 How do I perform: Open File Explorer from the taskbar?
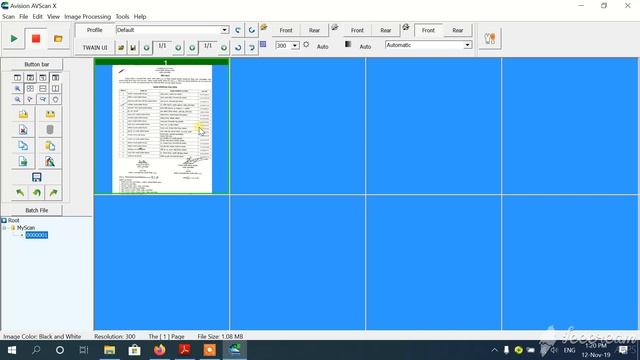tap(109, 350)
